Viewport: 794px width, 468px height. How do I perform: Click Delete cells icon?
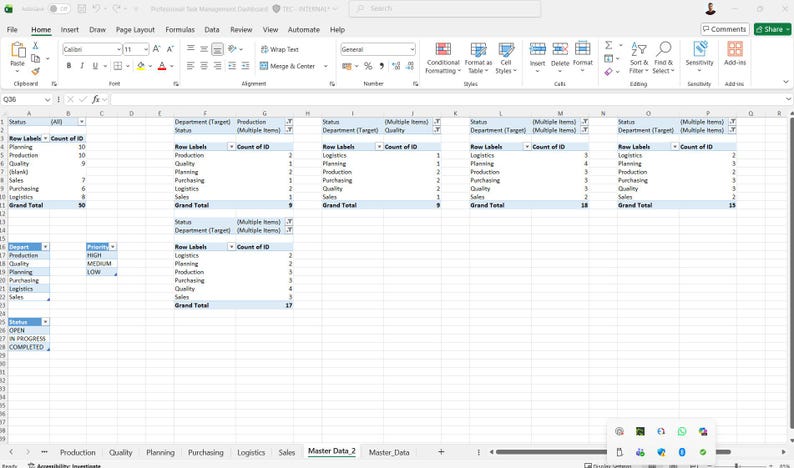pos(560,49)
